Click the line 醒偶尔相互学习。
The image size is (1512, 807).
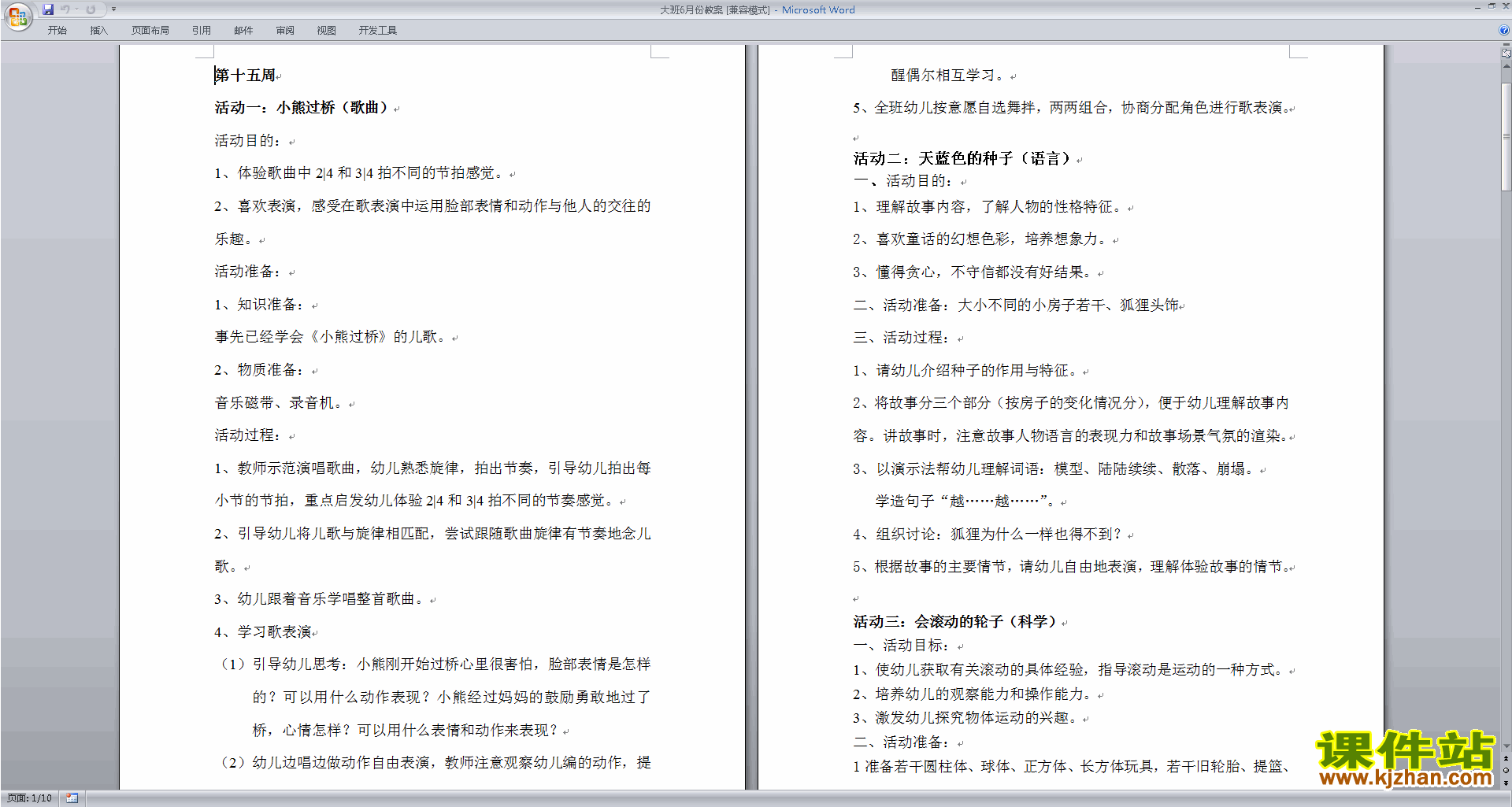(x=949, y=76)
